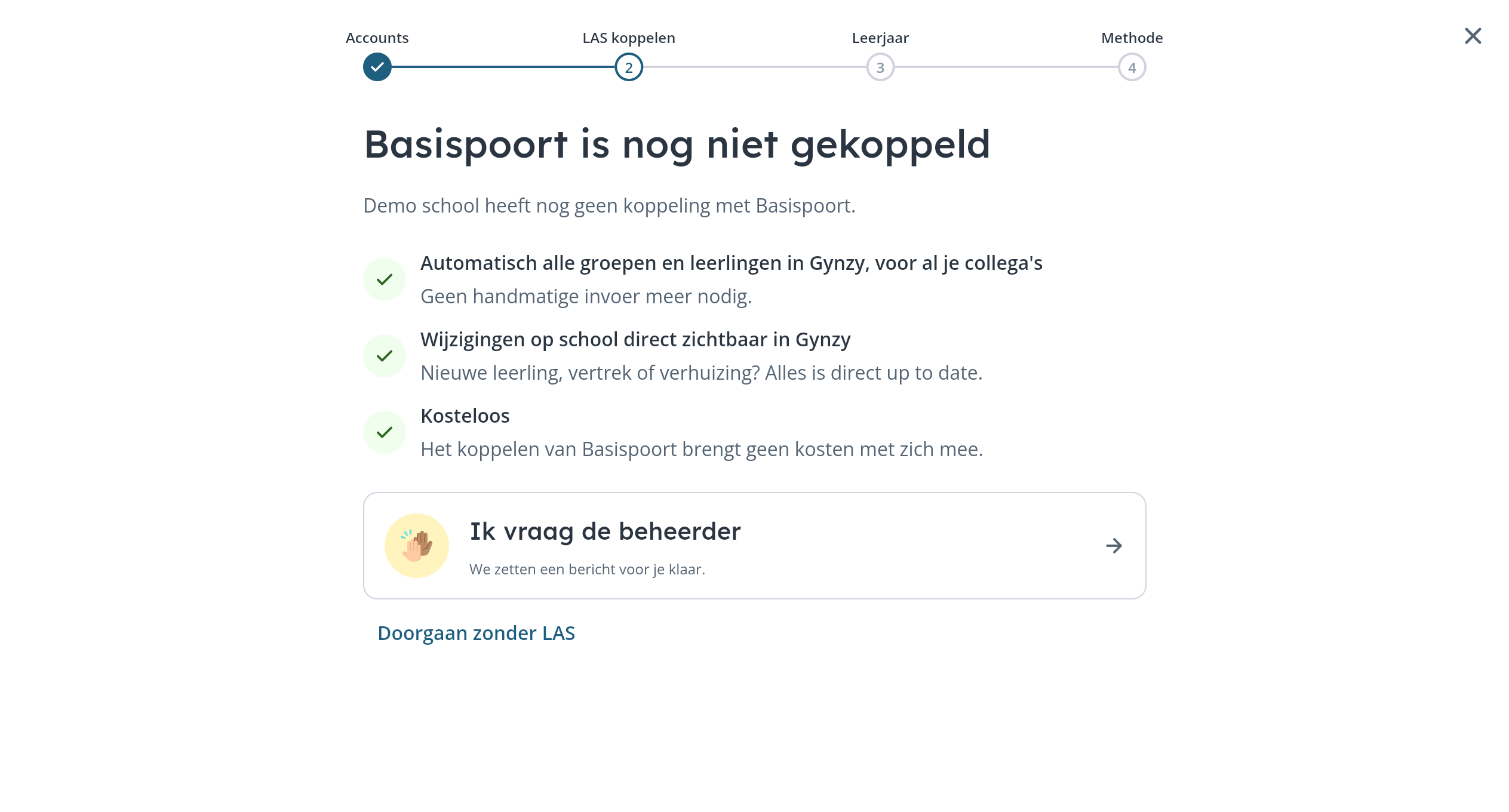Screen dimensions: 1509x812
Task: Select step 3 circle for Leerjaar
Action: (880, 67)
